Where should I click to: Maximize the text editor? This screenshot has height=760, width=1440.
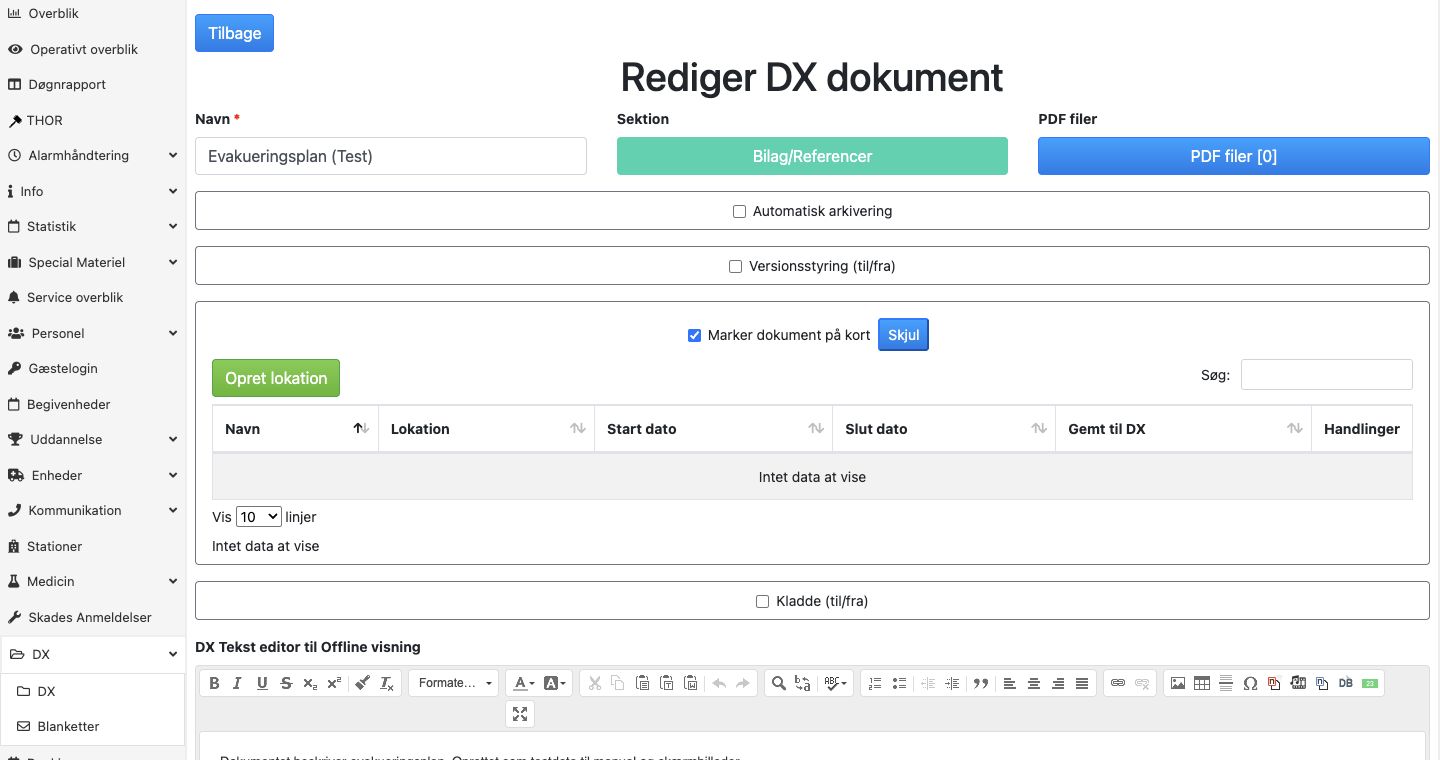pos(520,713)
